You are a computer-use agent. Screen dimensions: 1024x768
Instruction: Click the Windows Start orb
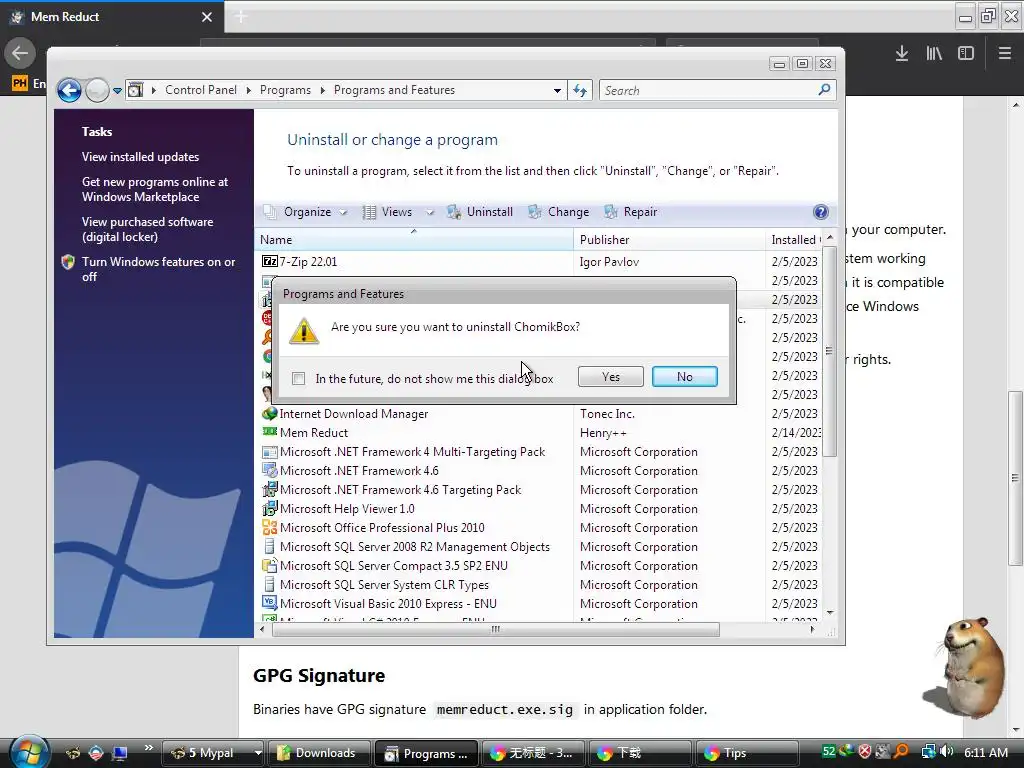(28, 752)
